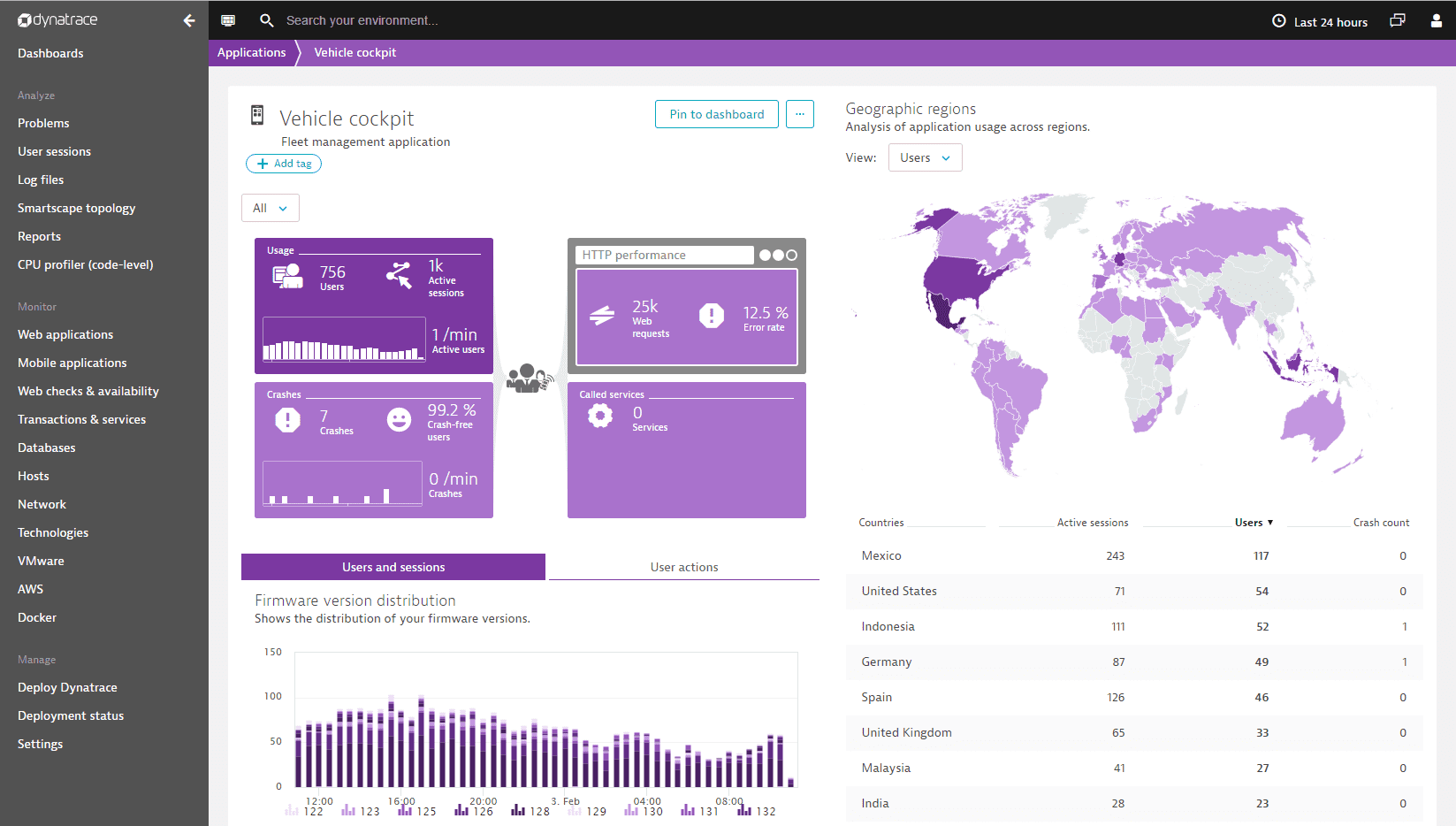This screenshot has width=1456, height=826.
Task: Click the search magnifier icon
Action: tap(266, 20)
